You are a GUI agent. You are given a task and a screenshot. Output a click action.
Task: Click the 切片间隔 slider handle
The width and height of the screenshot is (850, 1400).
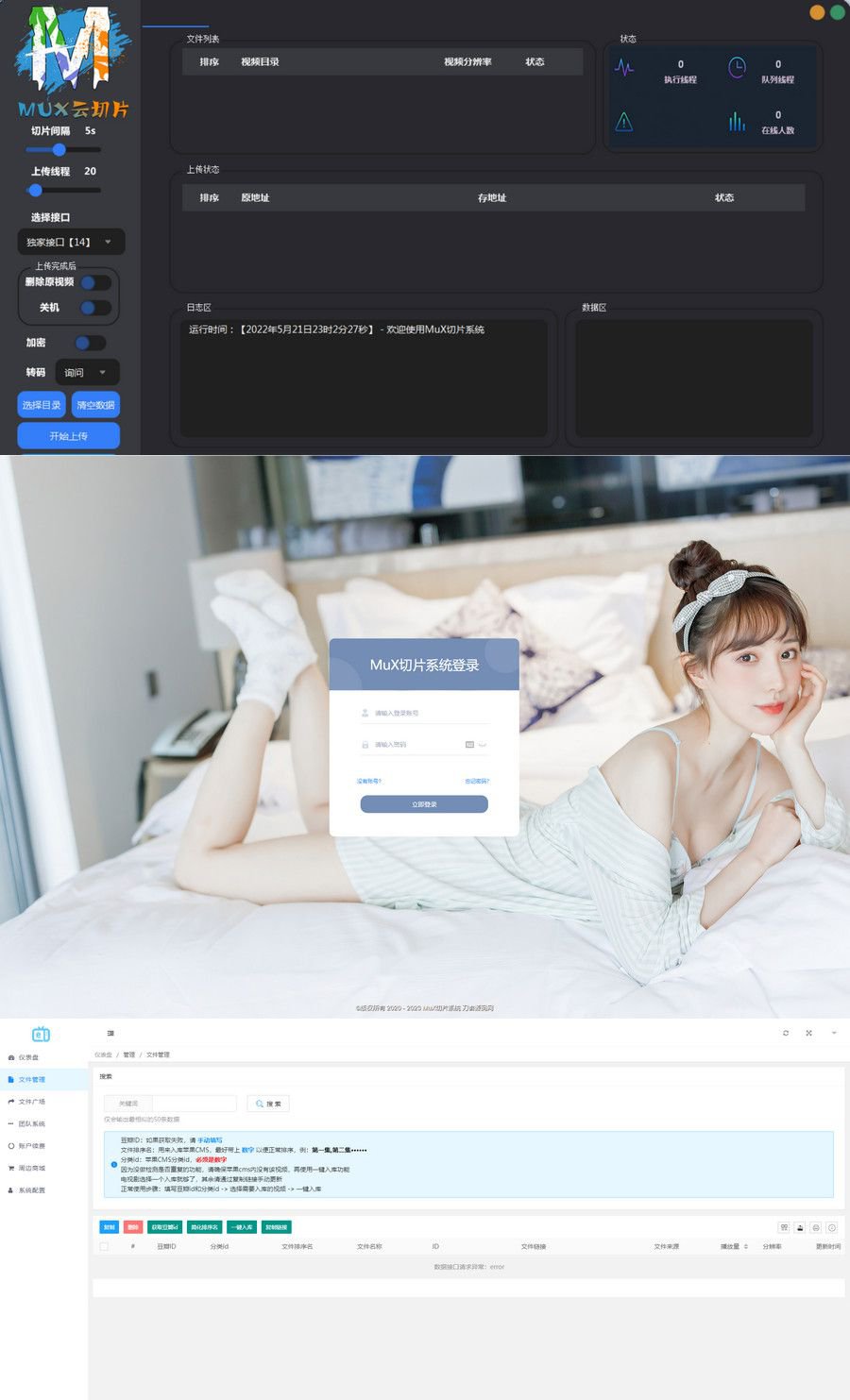[59, 149]
